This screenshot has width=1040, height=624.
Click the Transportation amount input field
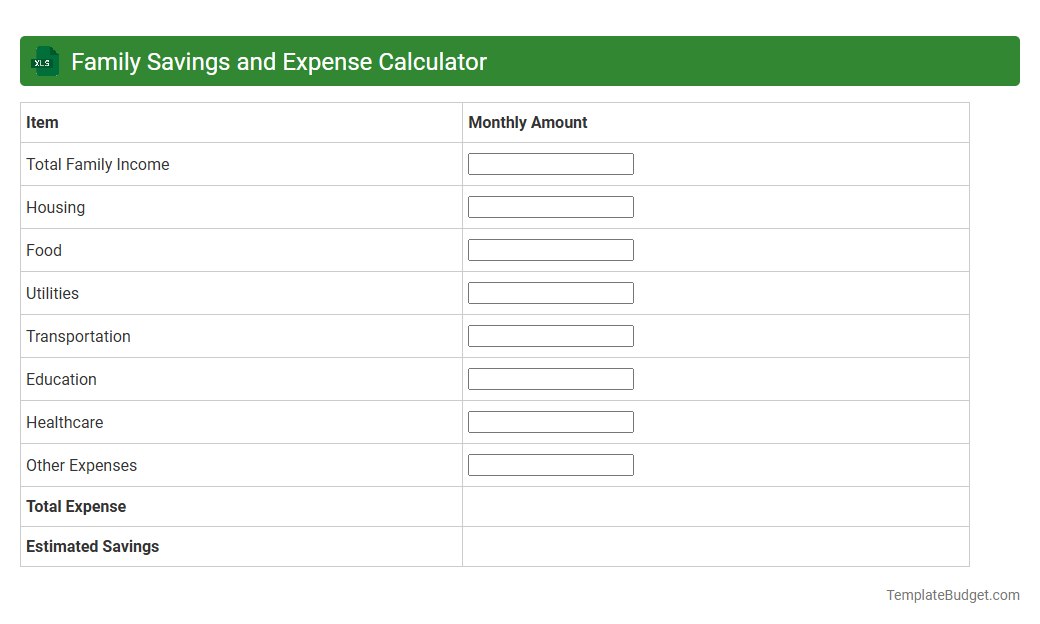pos(550,335)
